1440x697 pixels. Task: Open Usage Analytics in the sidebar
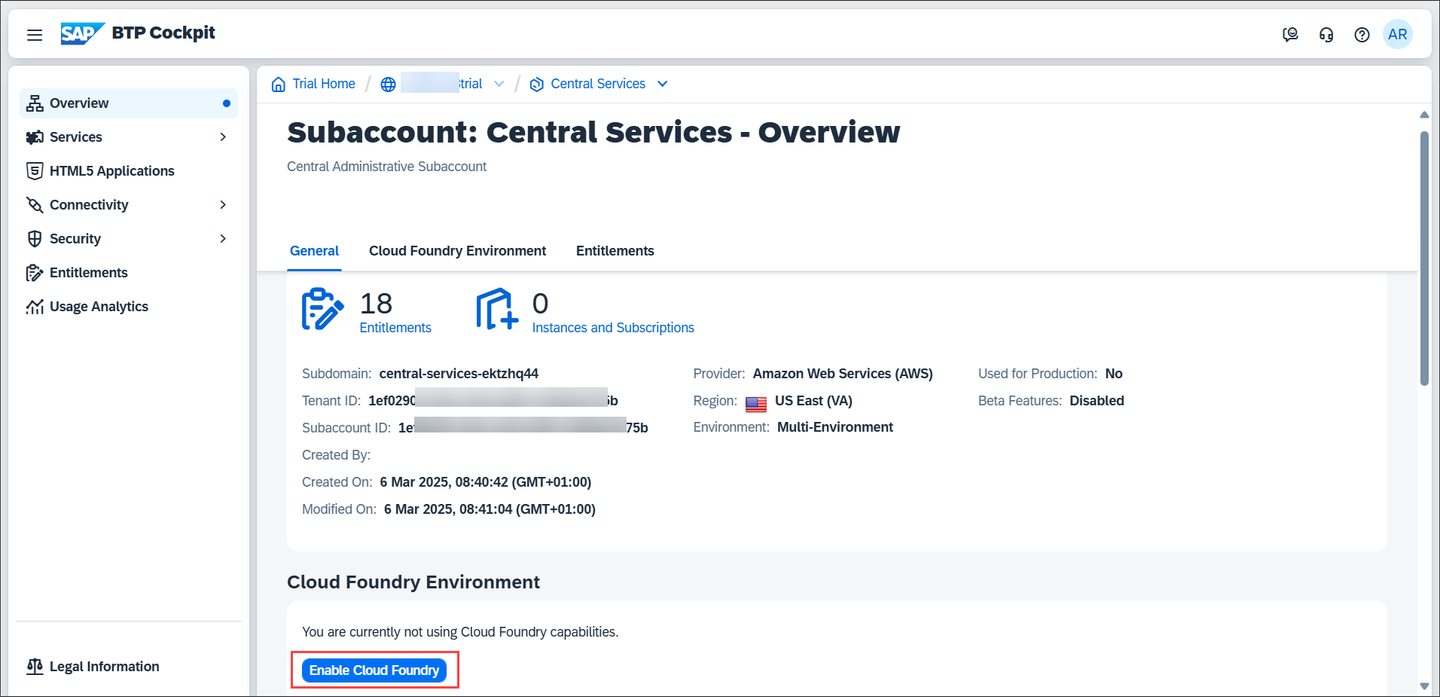129,307
